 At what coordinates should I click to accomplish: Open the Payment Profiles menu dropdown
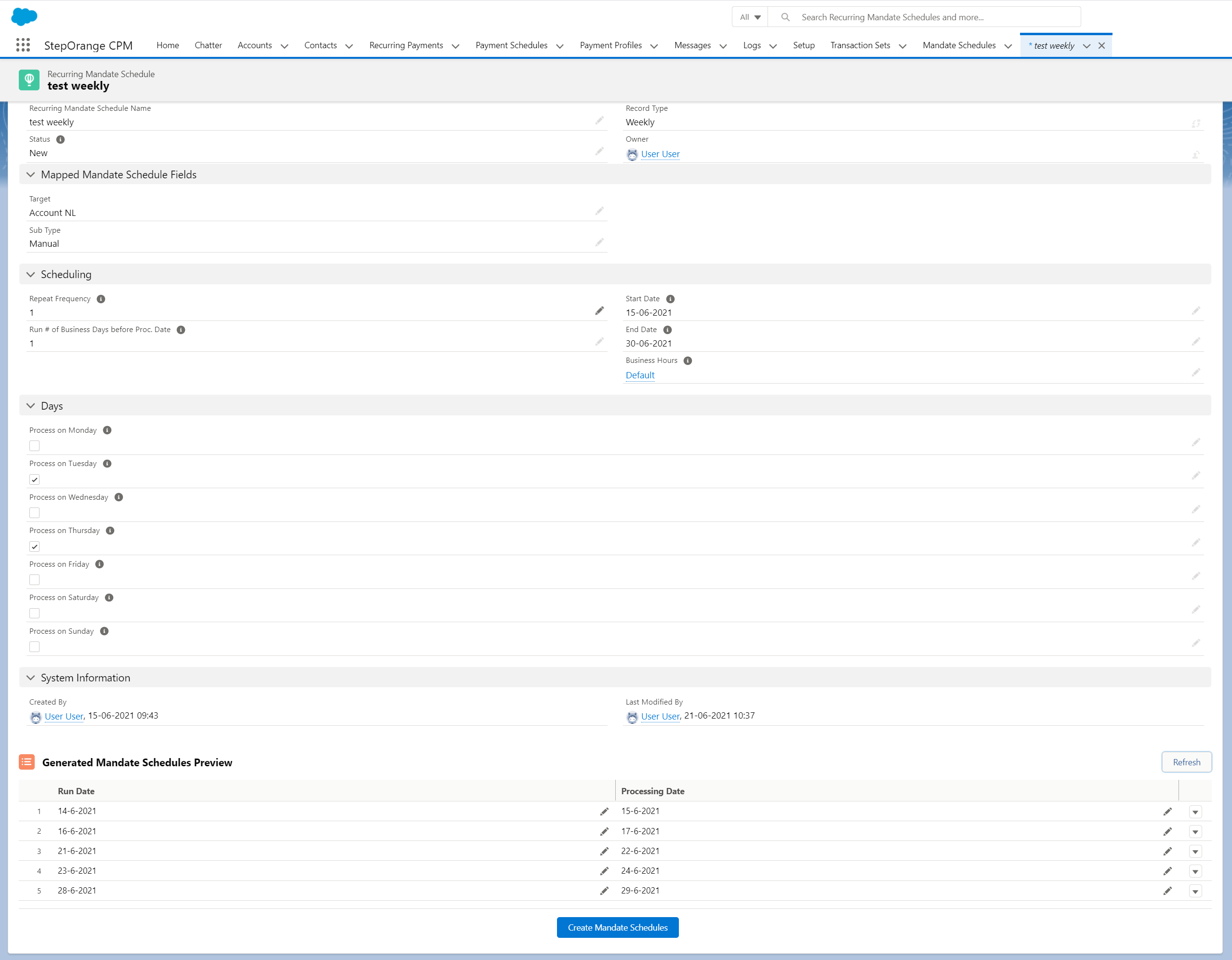point(654,46)
